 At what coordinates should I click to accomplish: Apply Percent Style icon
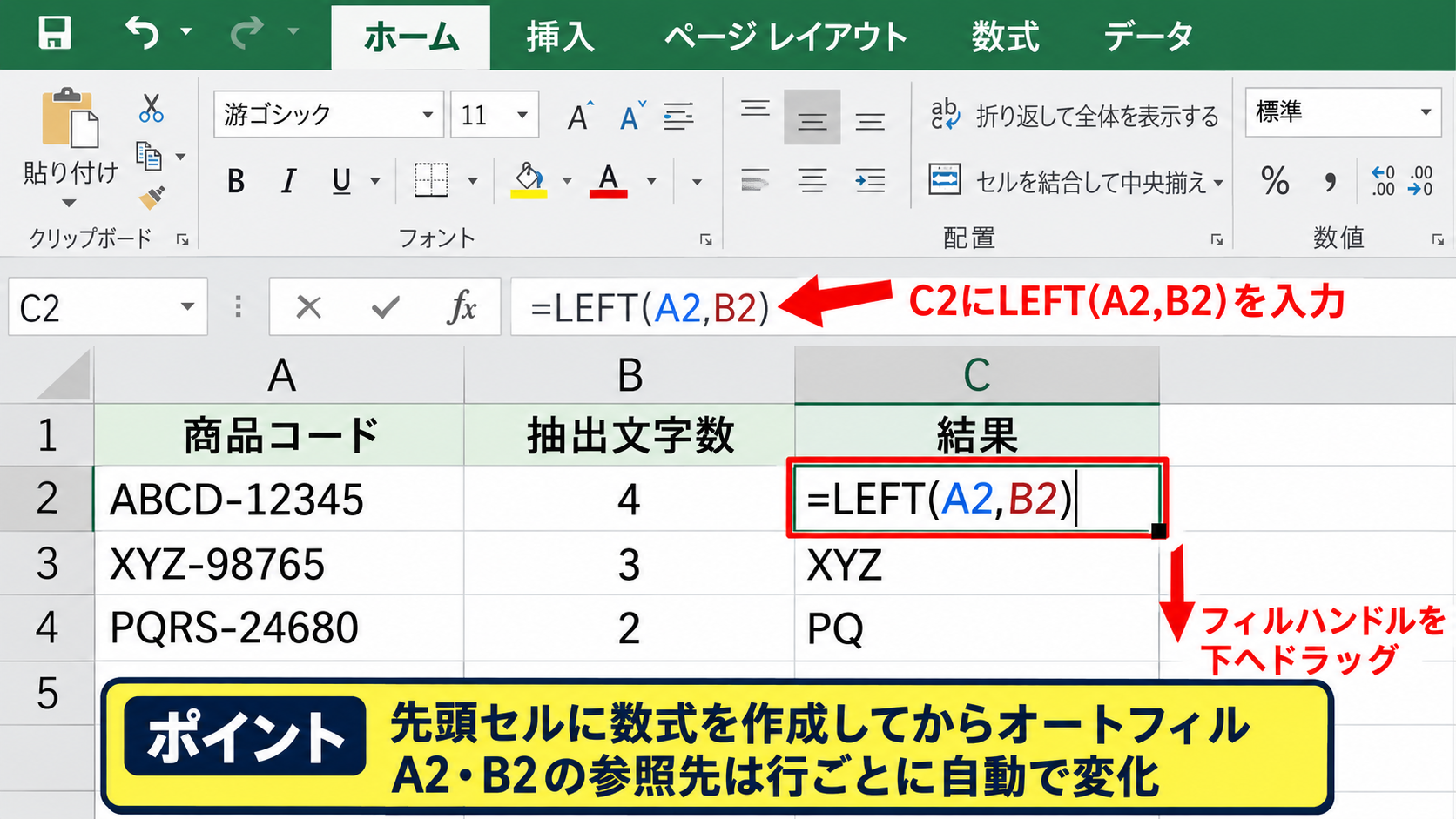(1275, 181)
